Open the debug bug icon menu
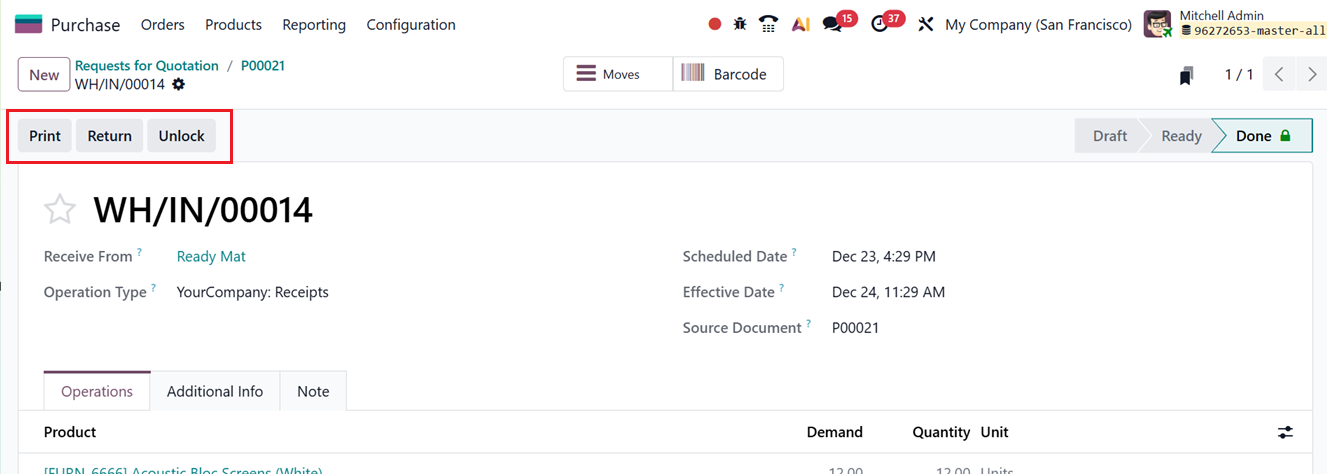1327x474 pixels. coord(740,24)
